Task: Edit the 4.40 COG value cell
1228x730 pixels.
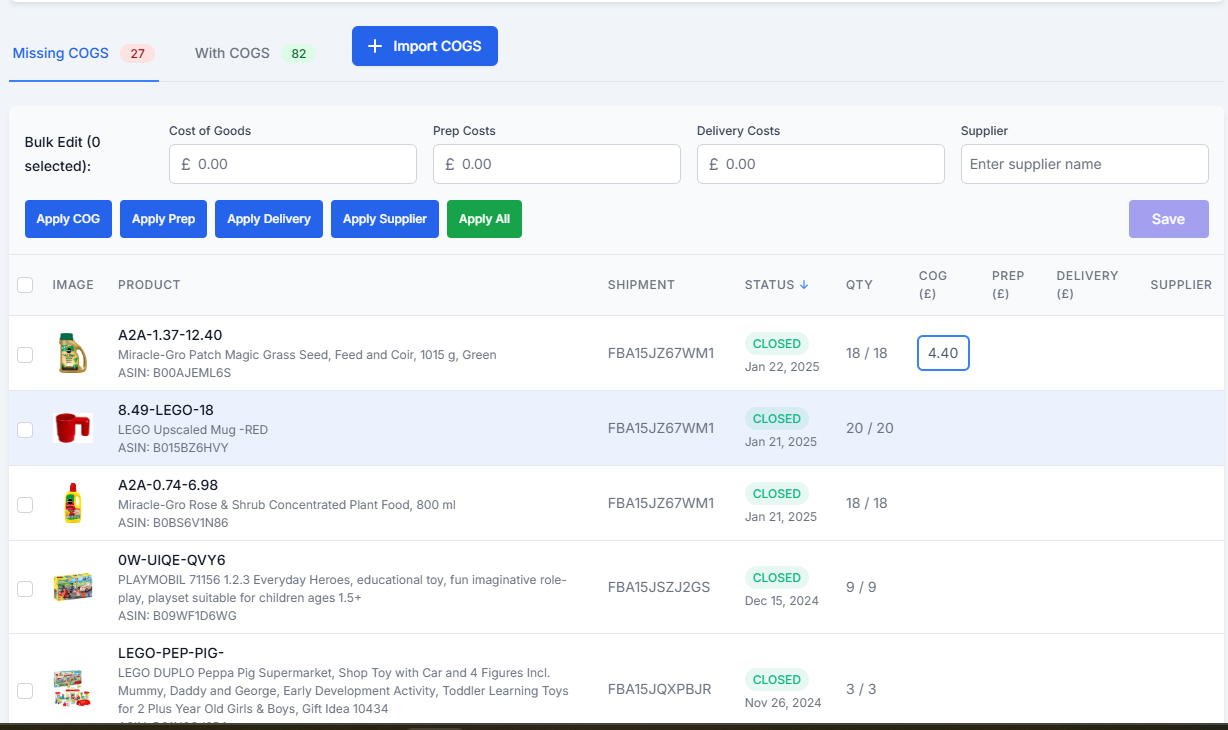Action: [x=943, y=353]
